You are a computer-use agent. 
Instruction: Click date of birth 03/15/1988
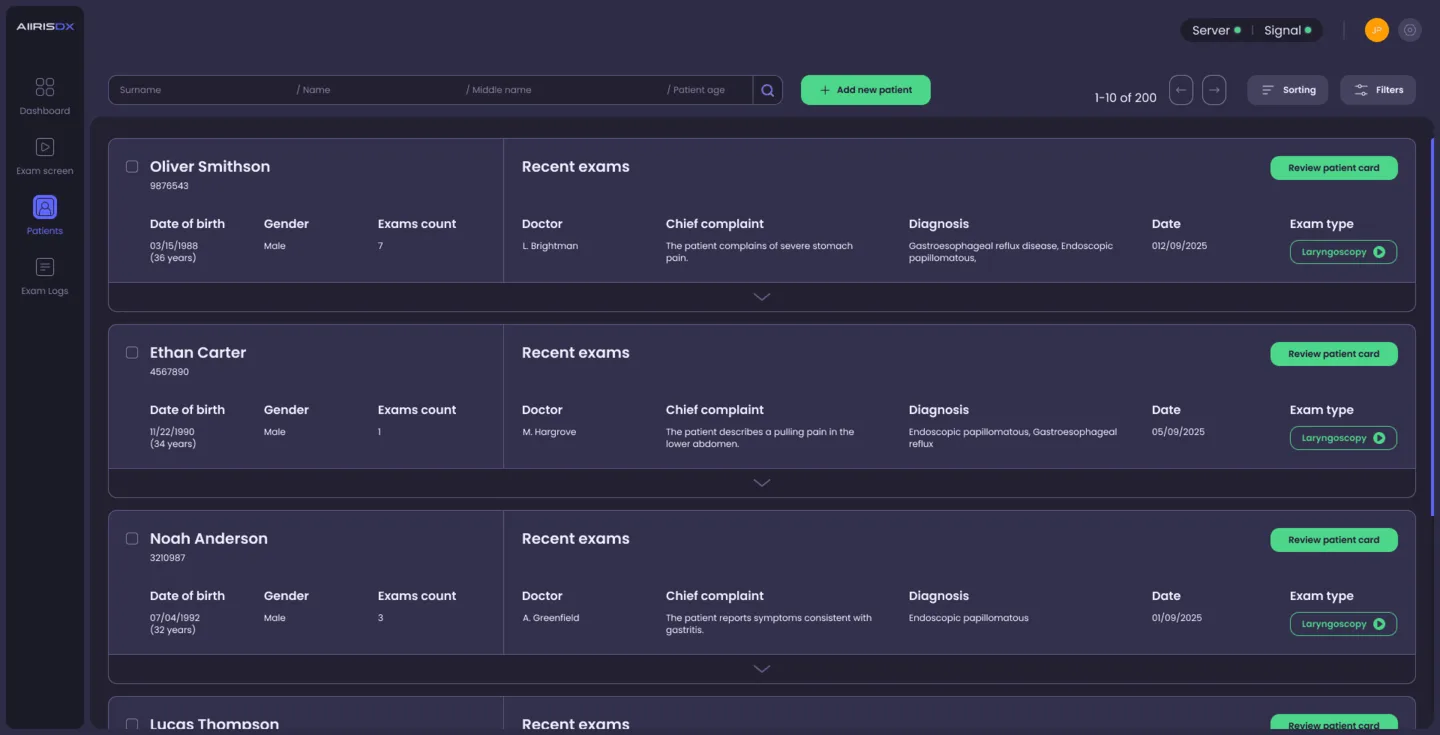[175, 246]
